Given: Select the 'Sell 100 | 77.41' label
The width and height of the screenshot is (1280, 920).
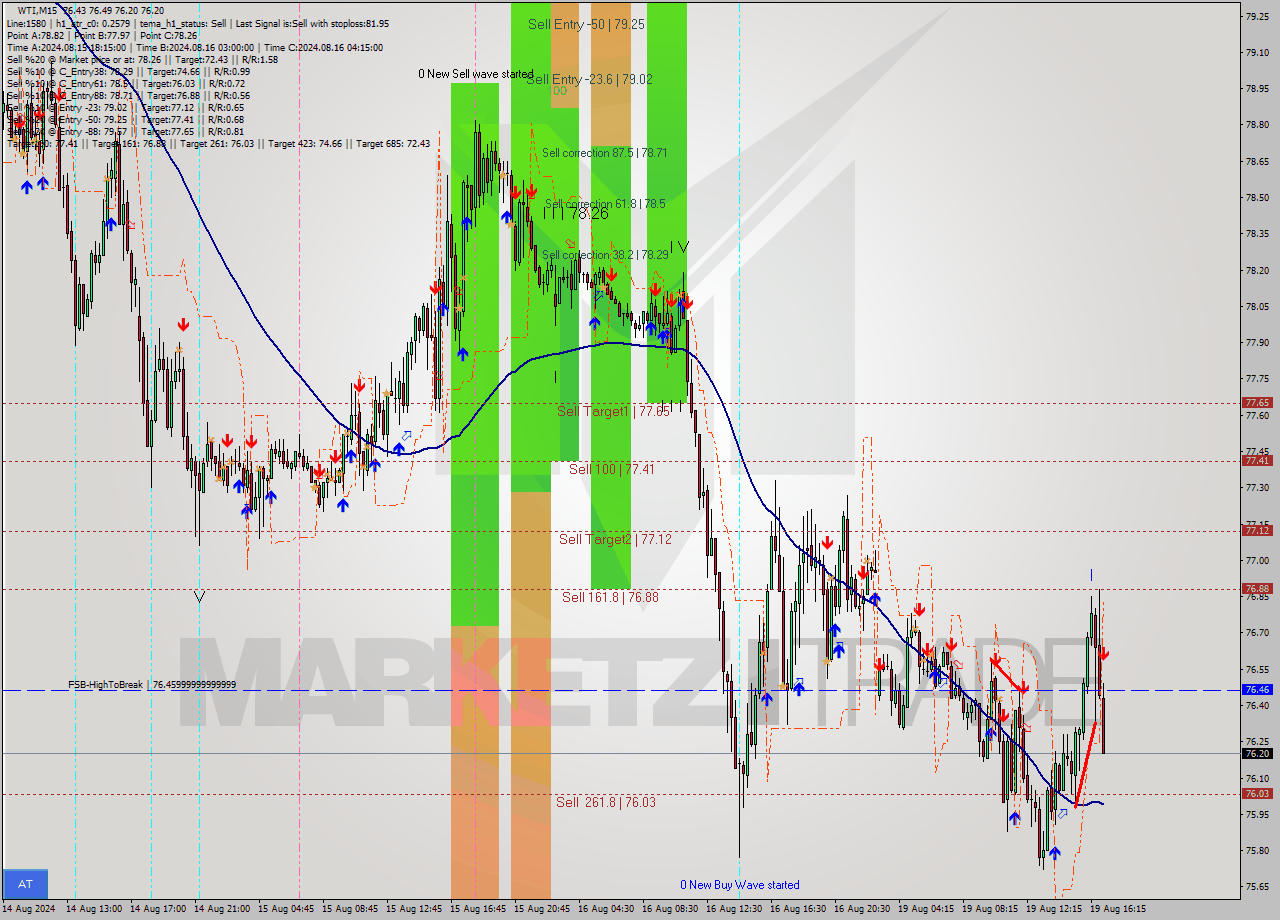Looking at the screenshot, I should coord(612,469).
